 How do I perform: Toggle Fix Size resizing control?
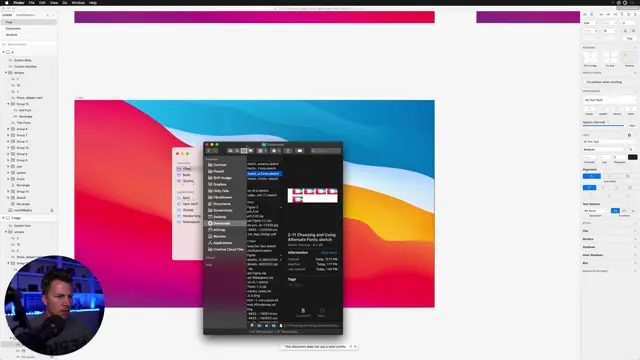(610, 57)
